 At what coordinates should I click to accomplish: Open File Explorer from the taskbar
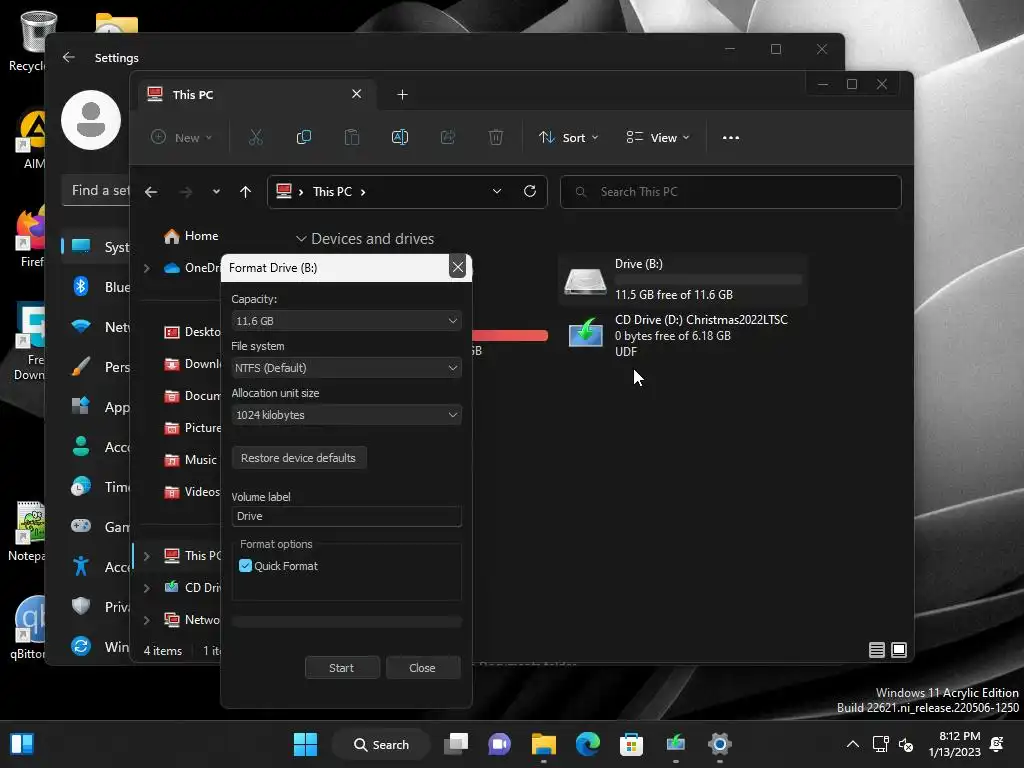[543, 744]
